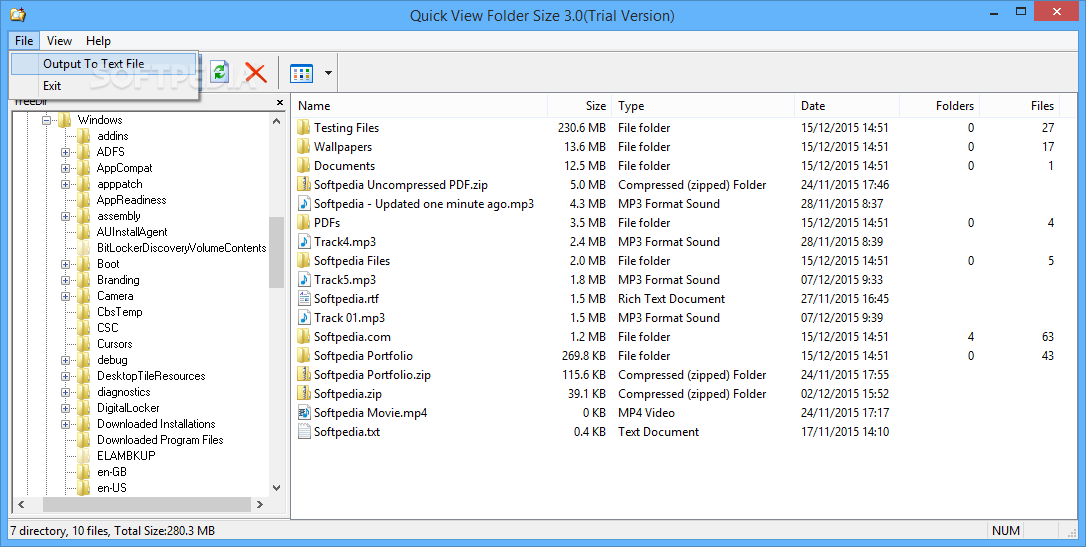Click the green refresh toolbar icon
The height and width of the screenshot is (547, 1086).
220,72
